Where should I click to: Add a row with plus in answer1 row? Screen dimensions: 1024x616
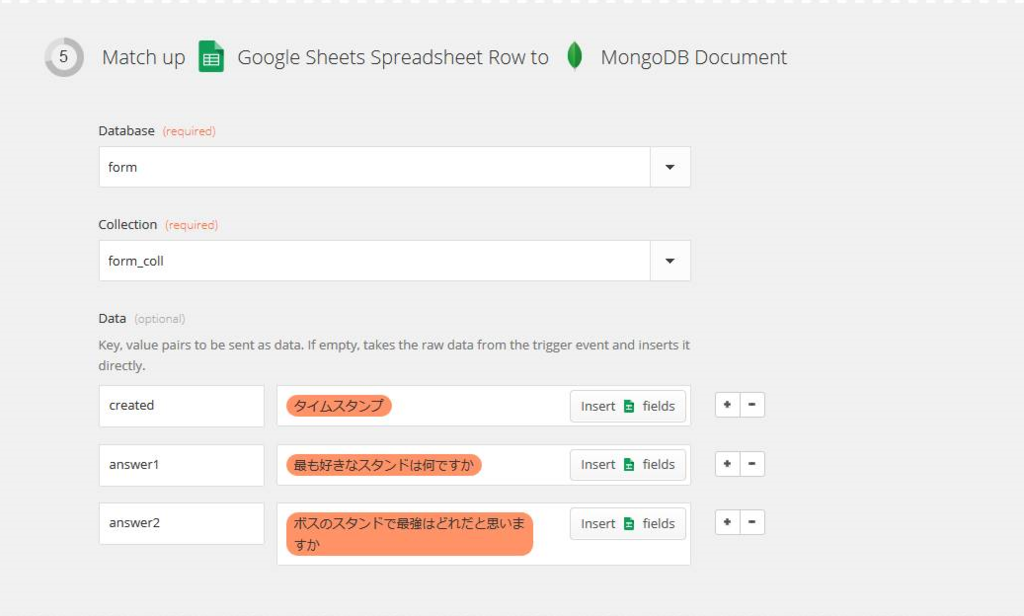tap(728, 464)
